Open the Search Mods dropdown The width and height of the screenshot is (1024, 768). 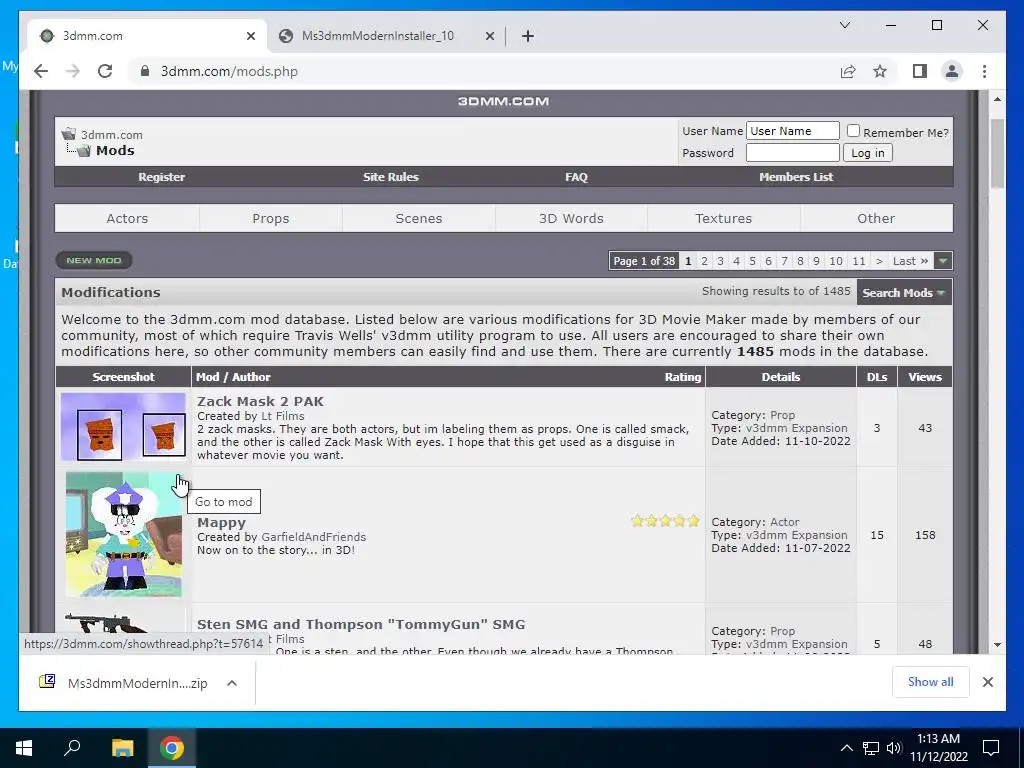[x=904, y=293]
